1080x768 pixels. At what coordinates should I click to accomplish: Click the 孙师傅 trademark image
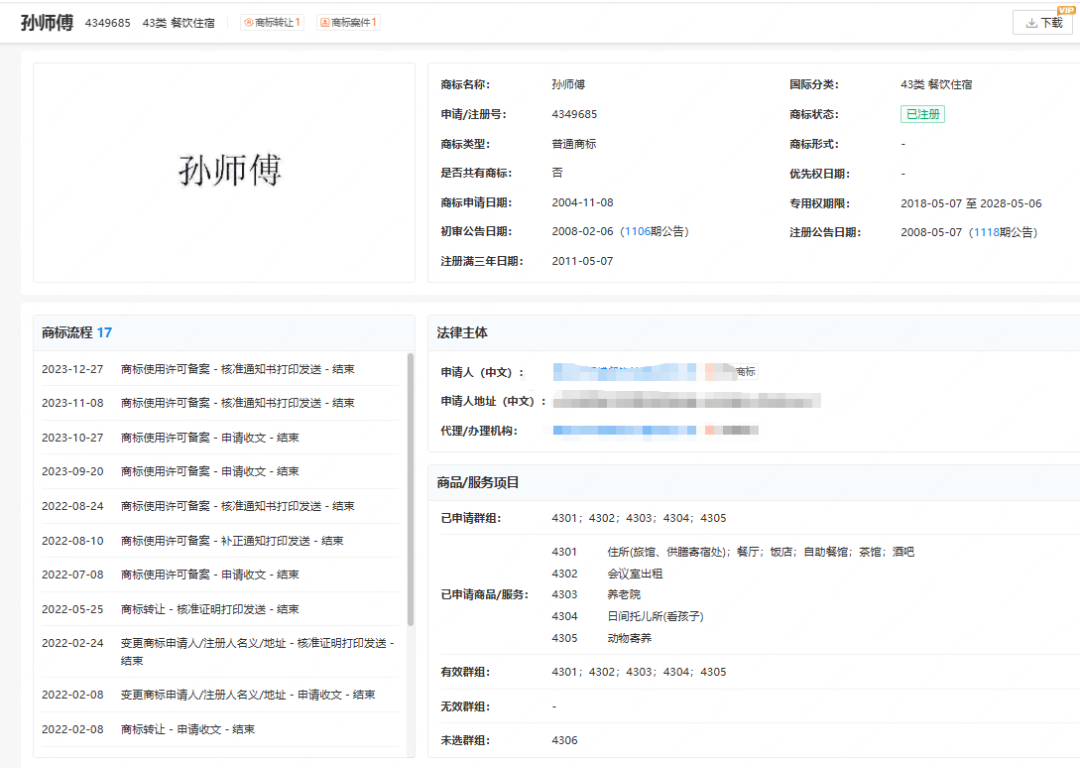tap(230, 170)
